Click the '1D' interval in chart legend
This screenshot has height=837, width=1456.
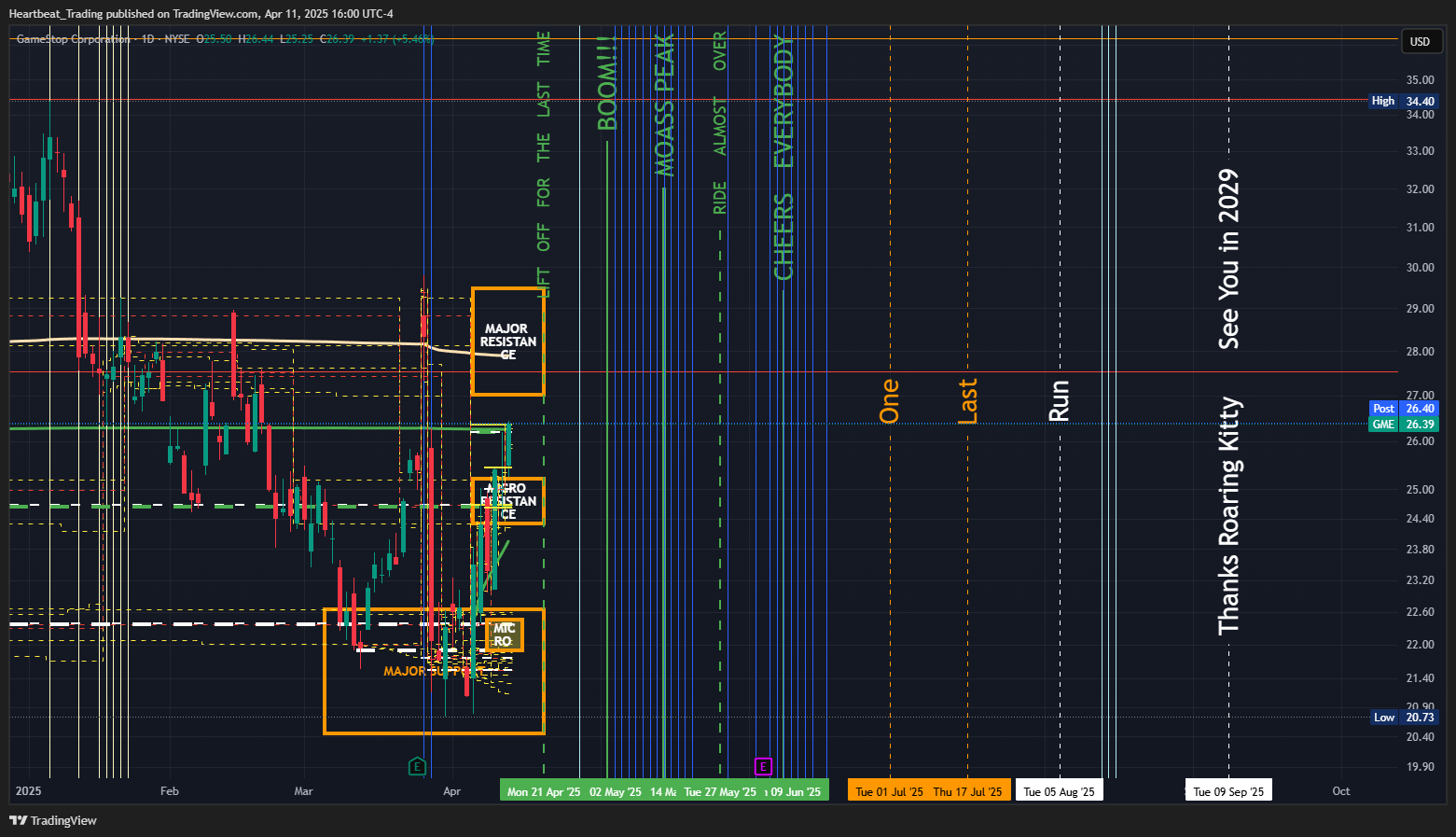148,39
